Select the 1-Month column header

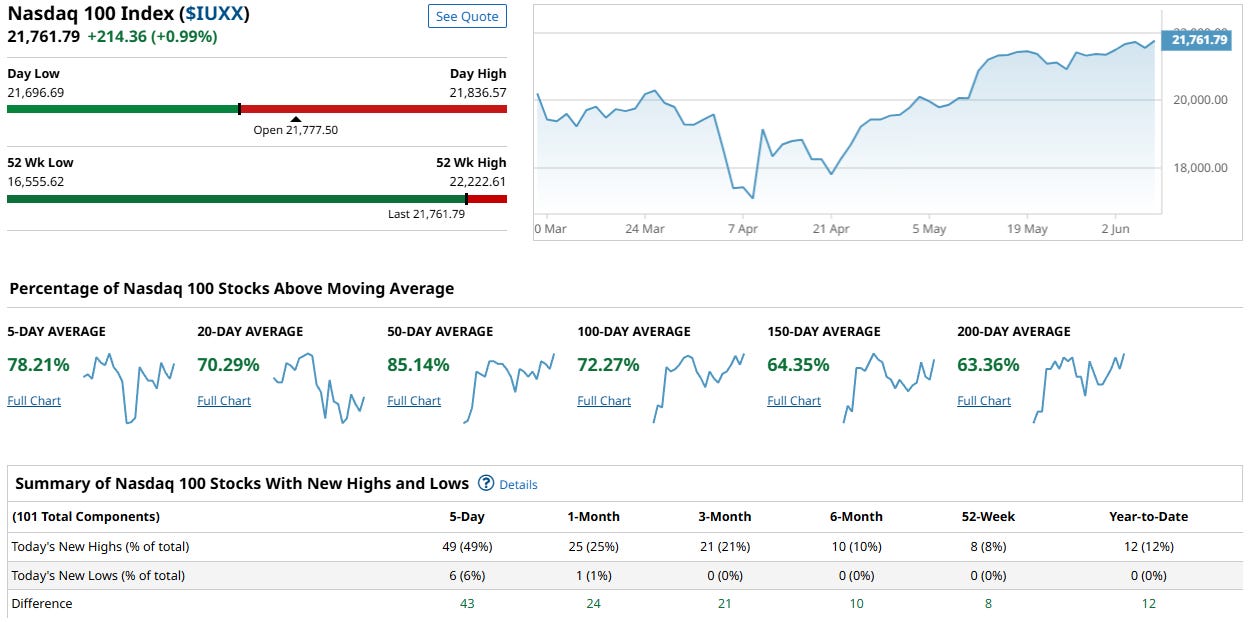pos(593,517)
